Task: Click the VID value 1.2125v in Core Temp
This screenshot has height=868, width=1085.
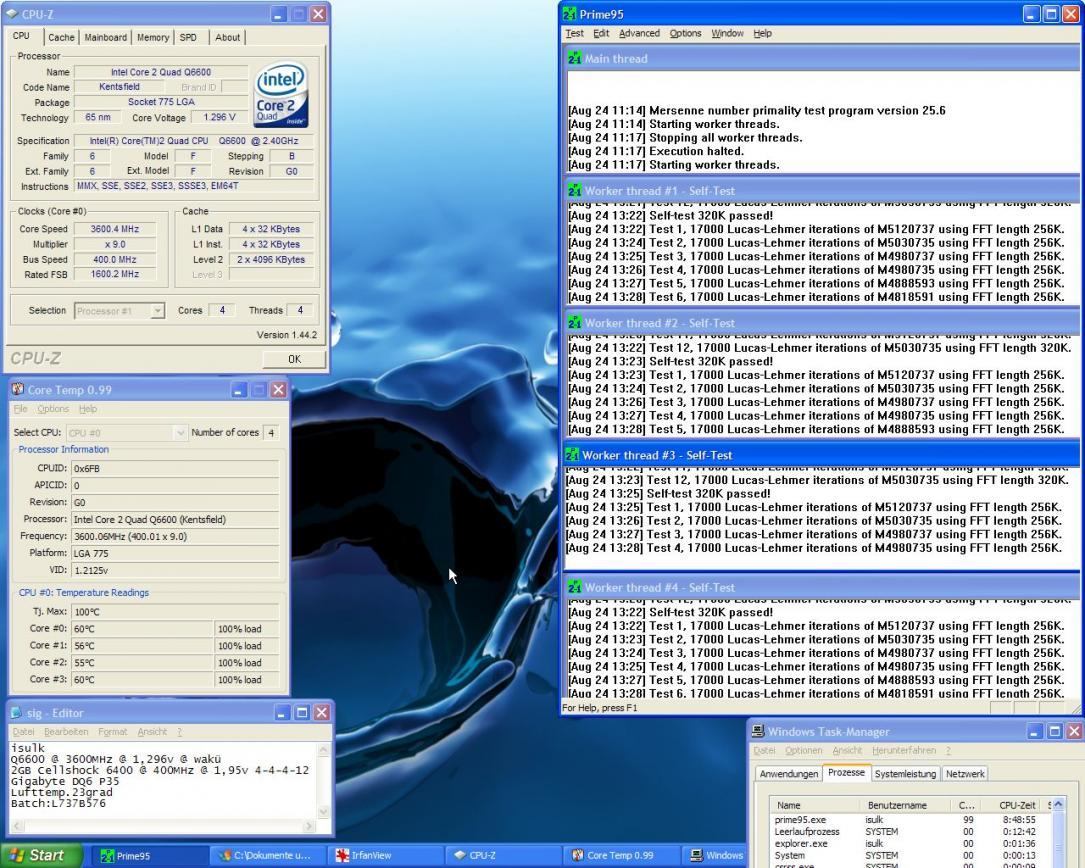Action: (x=175, y=570)
